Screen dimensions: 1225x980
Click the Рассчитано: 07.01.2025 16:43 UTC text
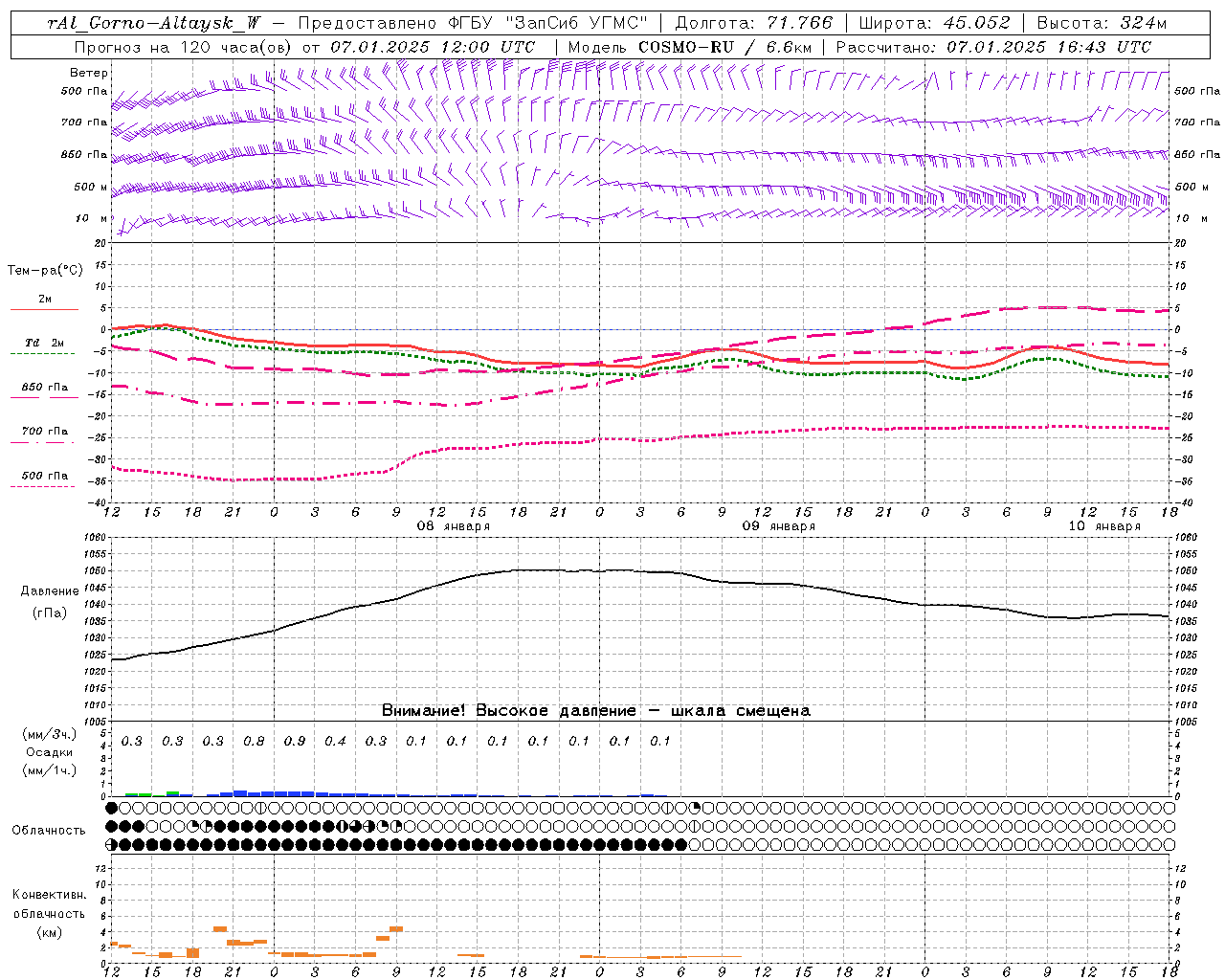(993, 47)
